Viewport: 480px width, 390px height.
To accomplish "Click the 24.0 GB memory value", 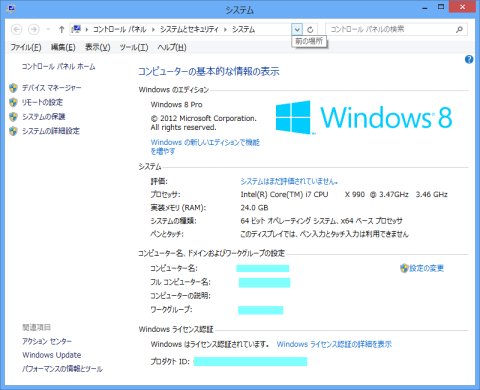I will [x=254, y=208].
